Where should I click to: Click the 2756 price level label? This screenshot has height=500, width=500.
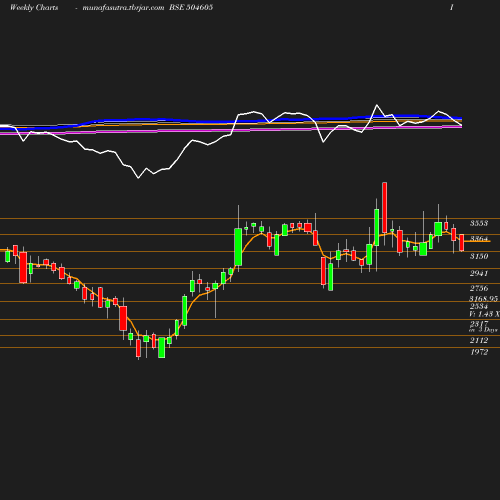(479, 288)
